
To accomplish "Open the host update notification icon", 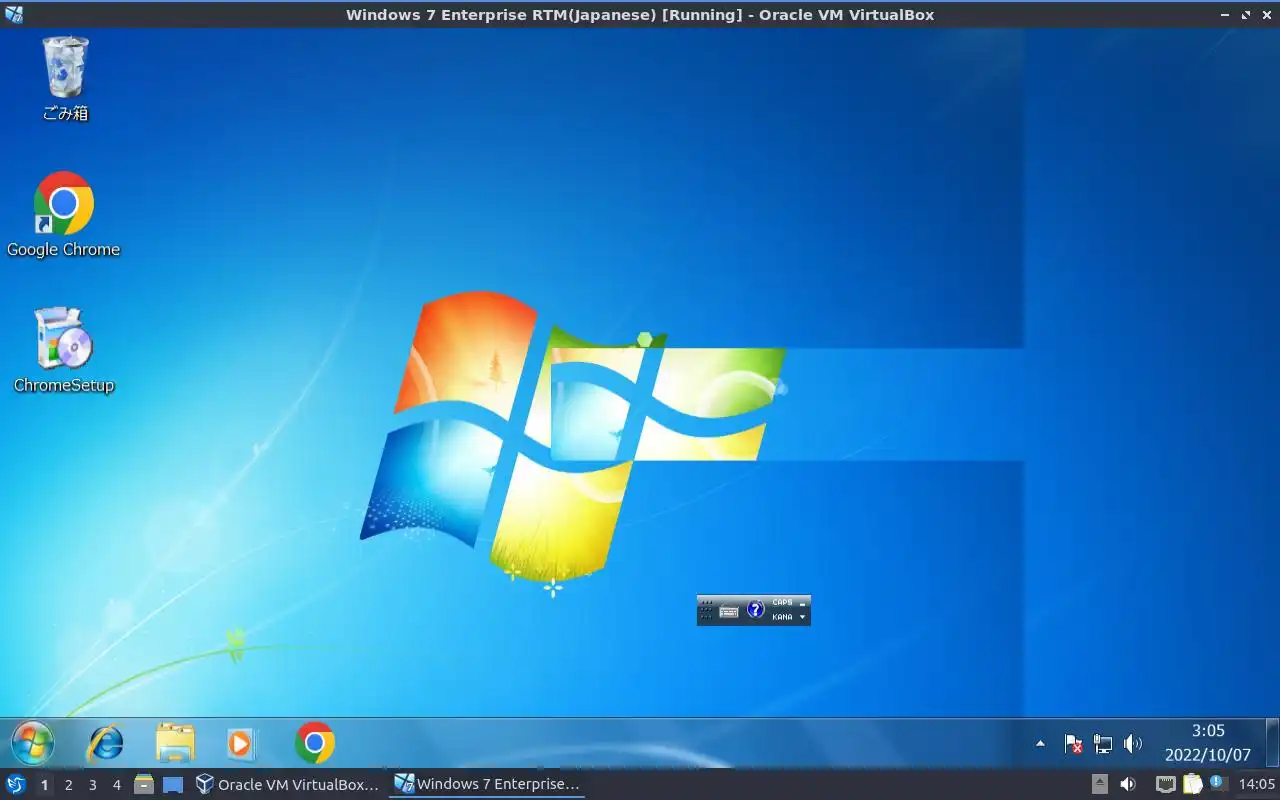I will [1217, 783].
